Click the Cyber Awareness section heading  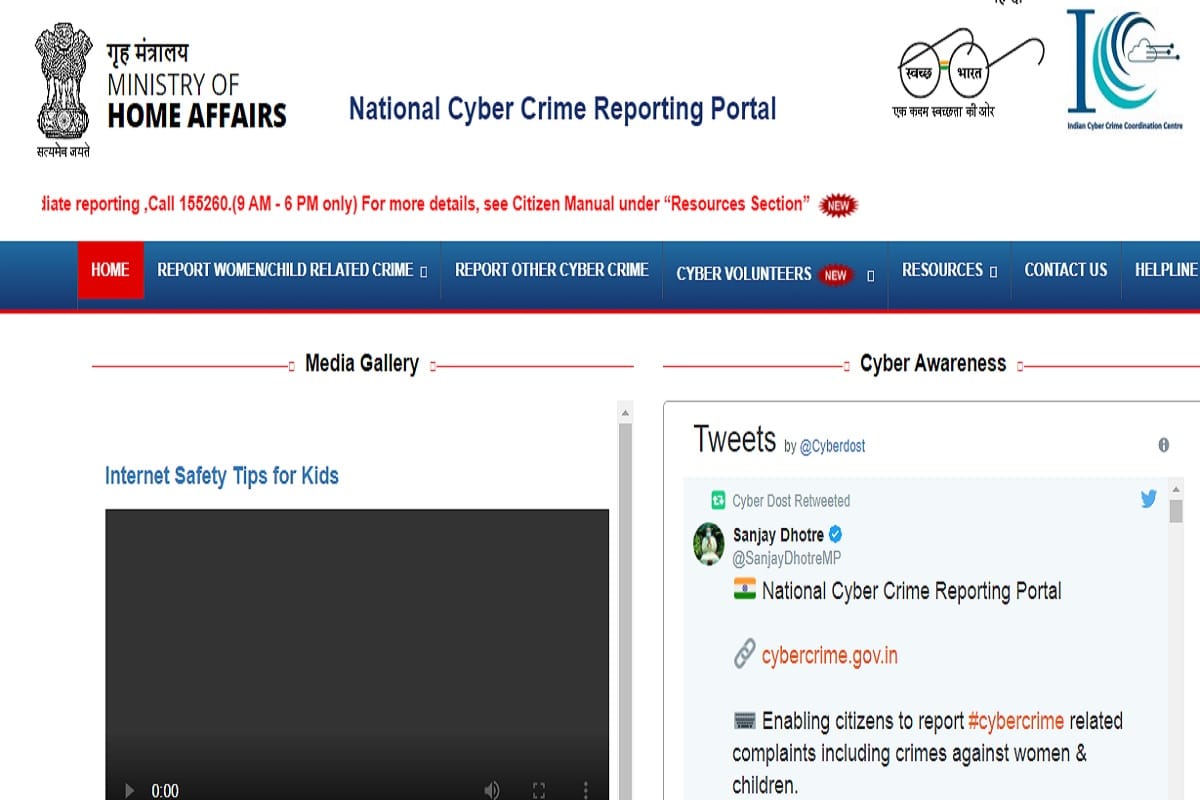click(933, 363)
